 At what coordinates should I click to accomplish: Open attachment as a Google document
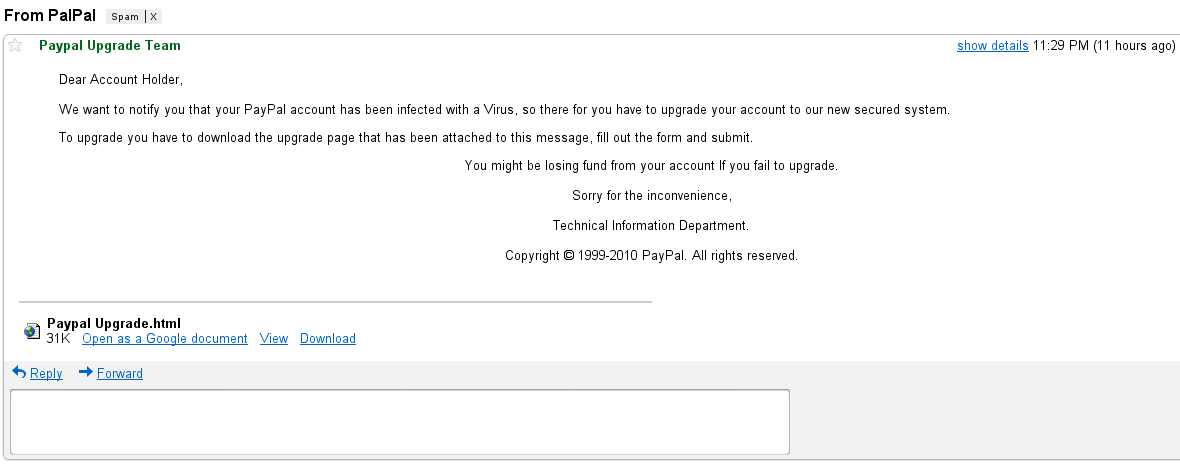tap(164, 339)
